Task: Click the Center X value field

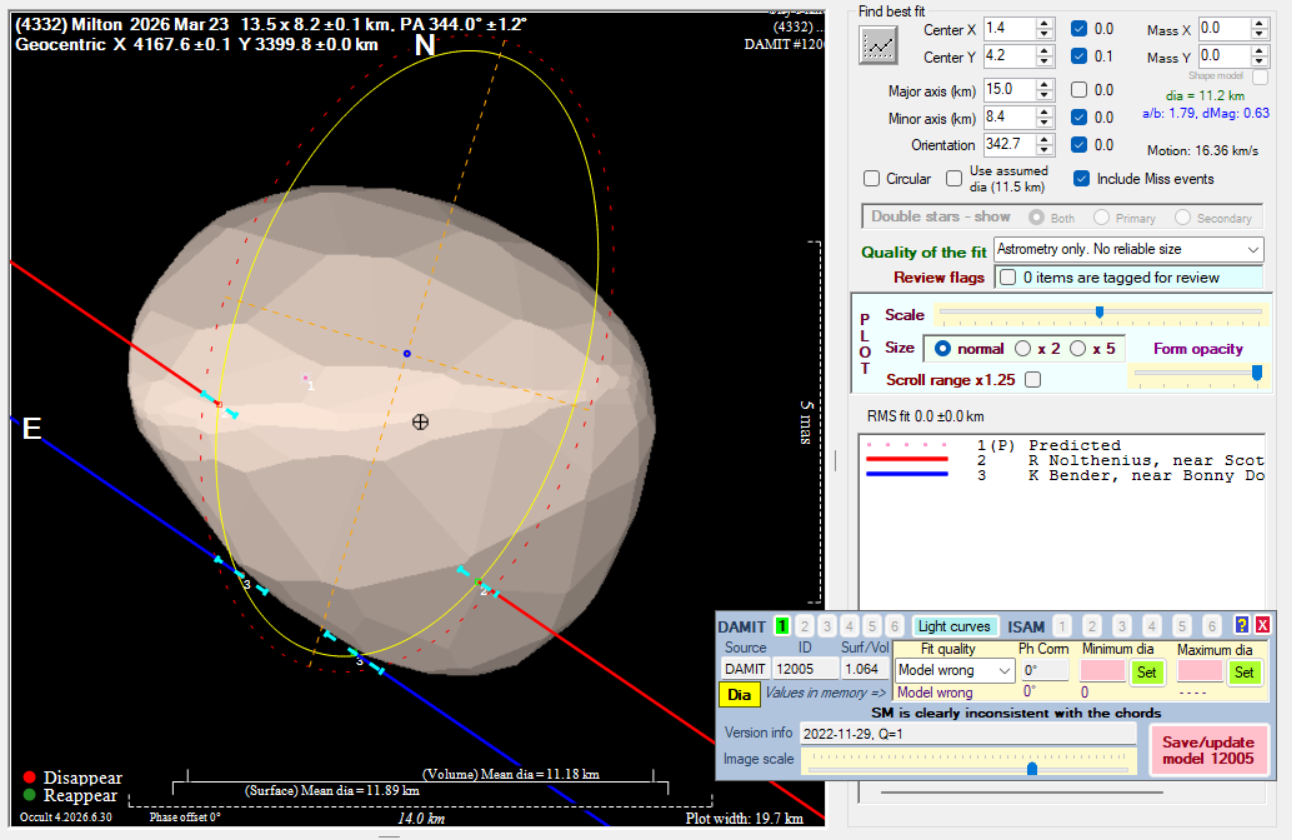Action: pos(1009,29)
